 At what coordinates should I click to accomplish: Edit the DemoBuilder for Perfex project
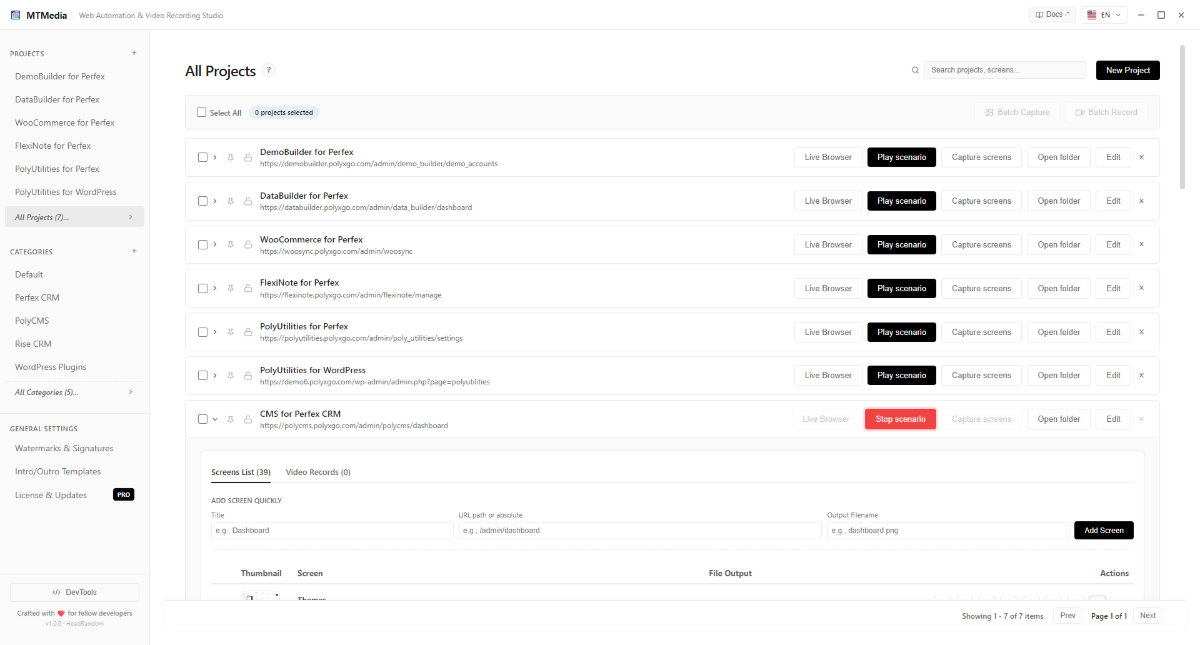click(x=1113, y=157)
